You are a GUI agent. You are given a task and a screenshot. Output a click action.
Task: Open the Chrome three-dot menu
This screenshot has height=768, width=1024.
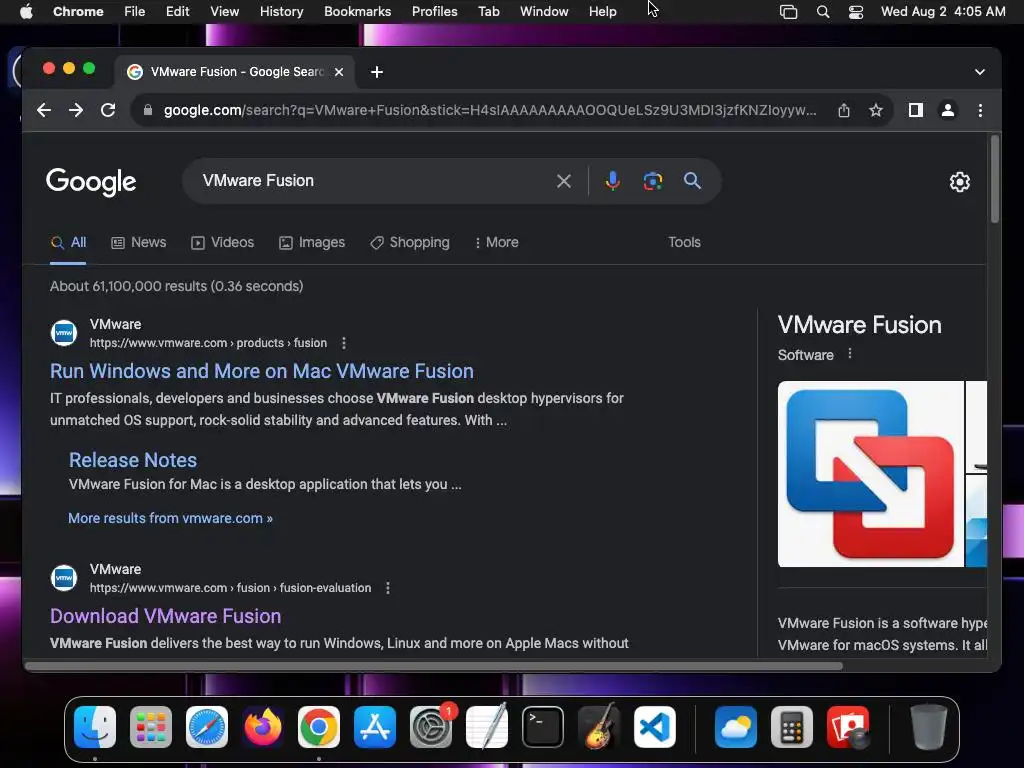tap(980, 110)
